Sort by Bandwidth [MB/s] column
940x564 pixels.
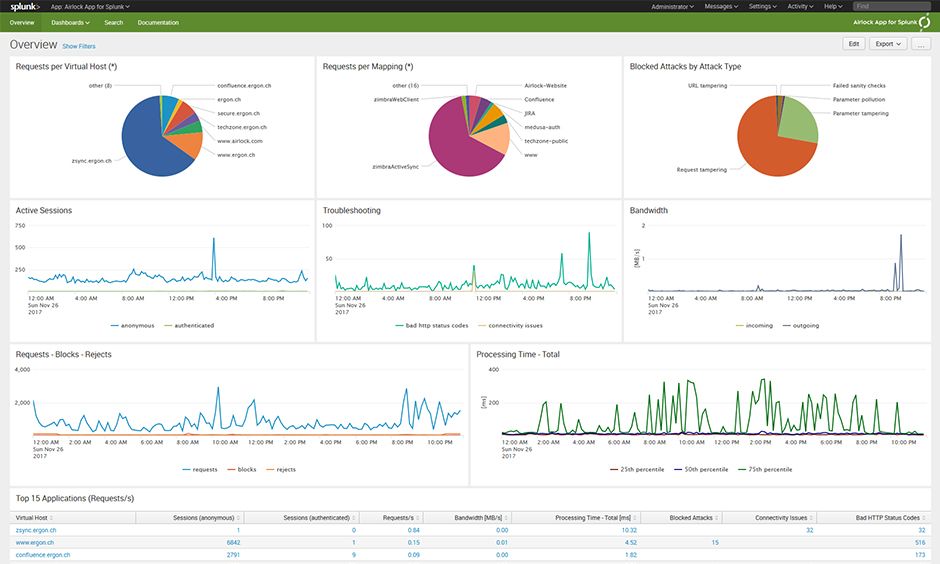point(481,517)
